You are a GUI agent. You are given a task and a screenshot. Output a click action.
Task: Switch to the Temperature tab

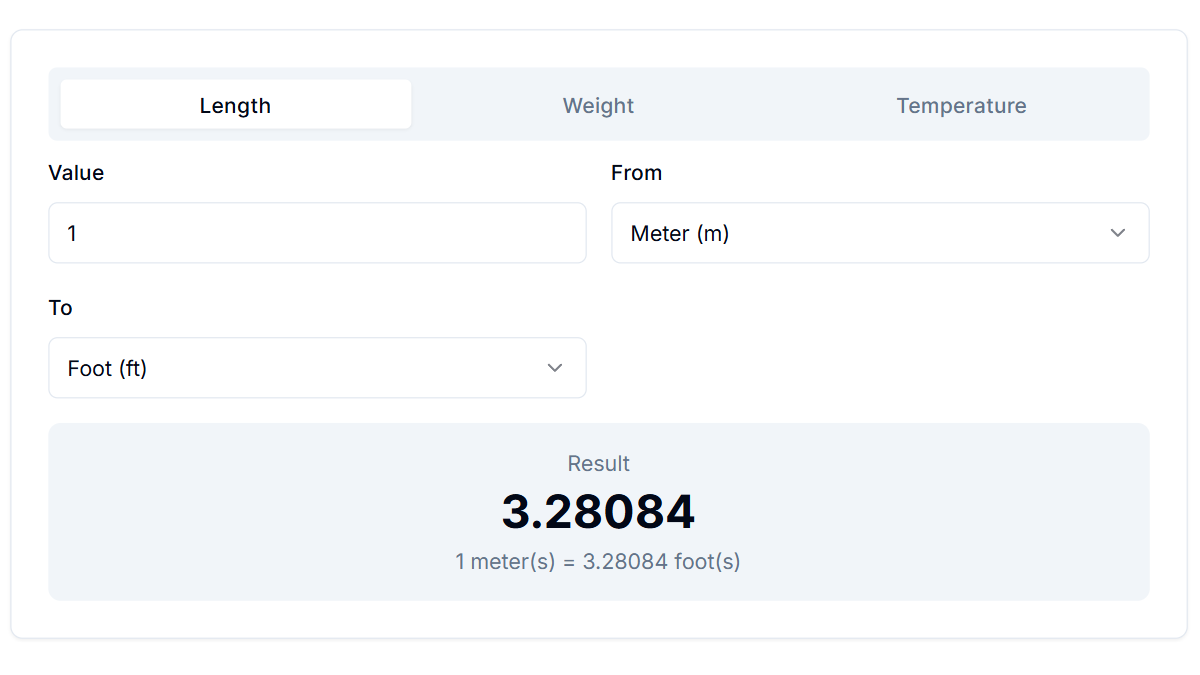pos(961,105)
